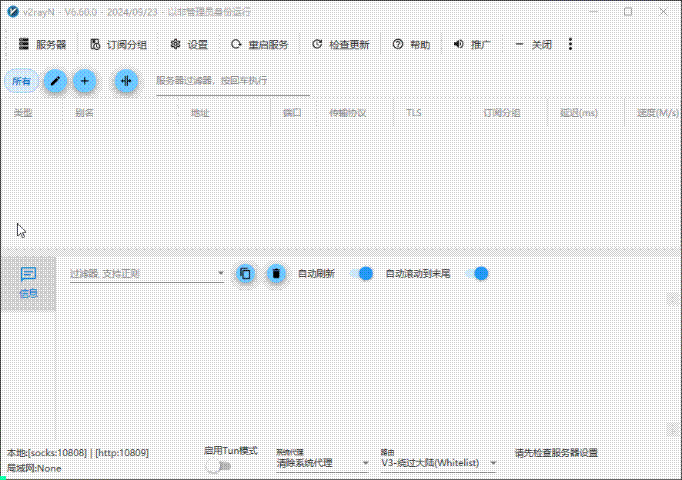Click the 推广 speaker item
Viewport: 682px width, 480px height.
[x=472, y=44]
